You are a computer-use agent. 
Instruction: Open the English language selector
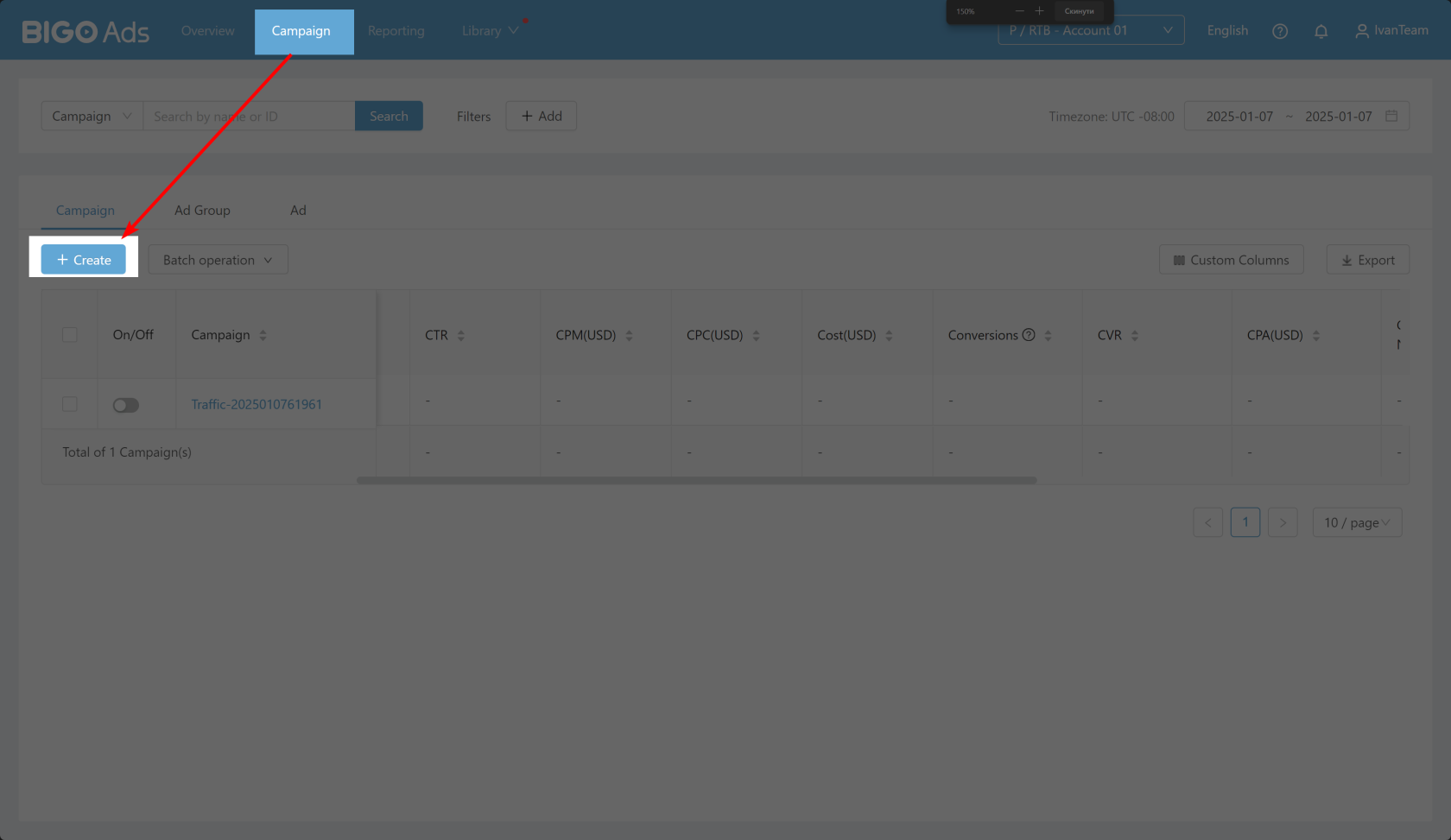coord(1227,30)
